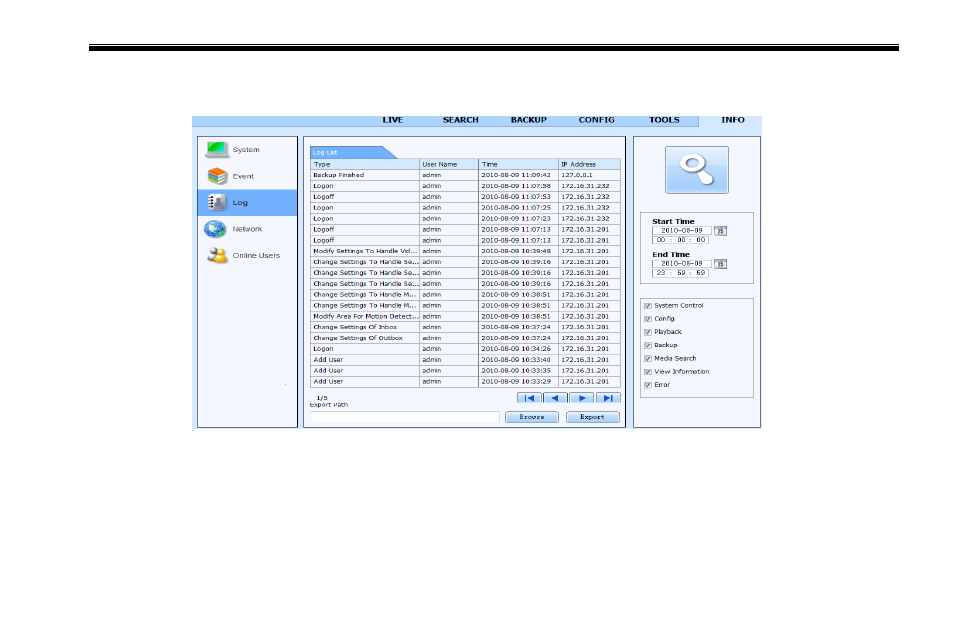The height and width of the screenshot is (636, 955).
Task: Click the magnifier search icon
Action: pyautogui.click(x=697, y=170)
